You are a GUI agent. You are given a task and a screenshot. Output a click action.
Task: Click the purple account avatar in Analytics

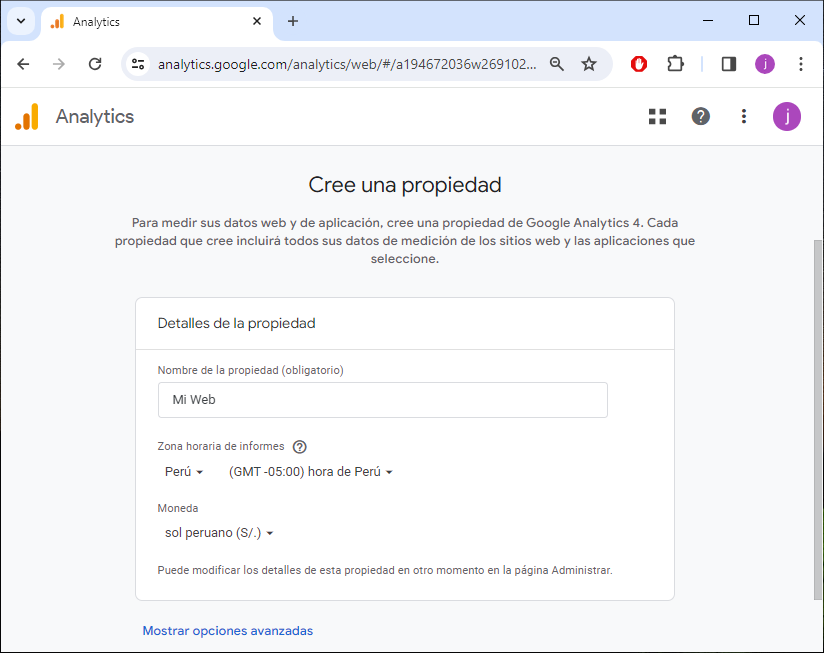[786, 117]
